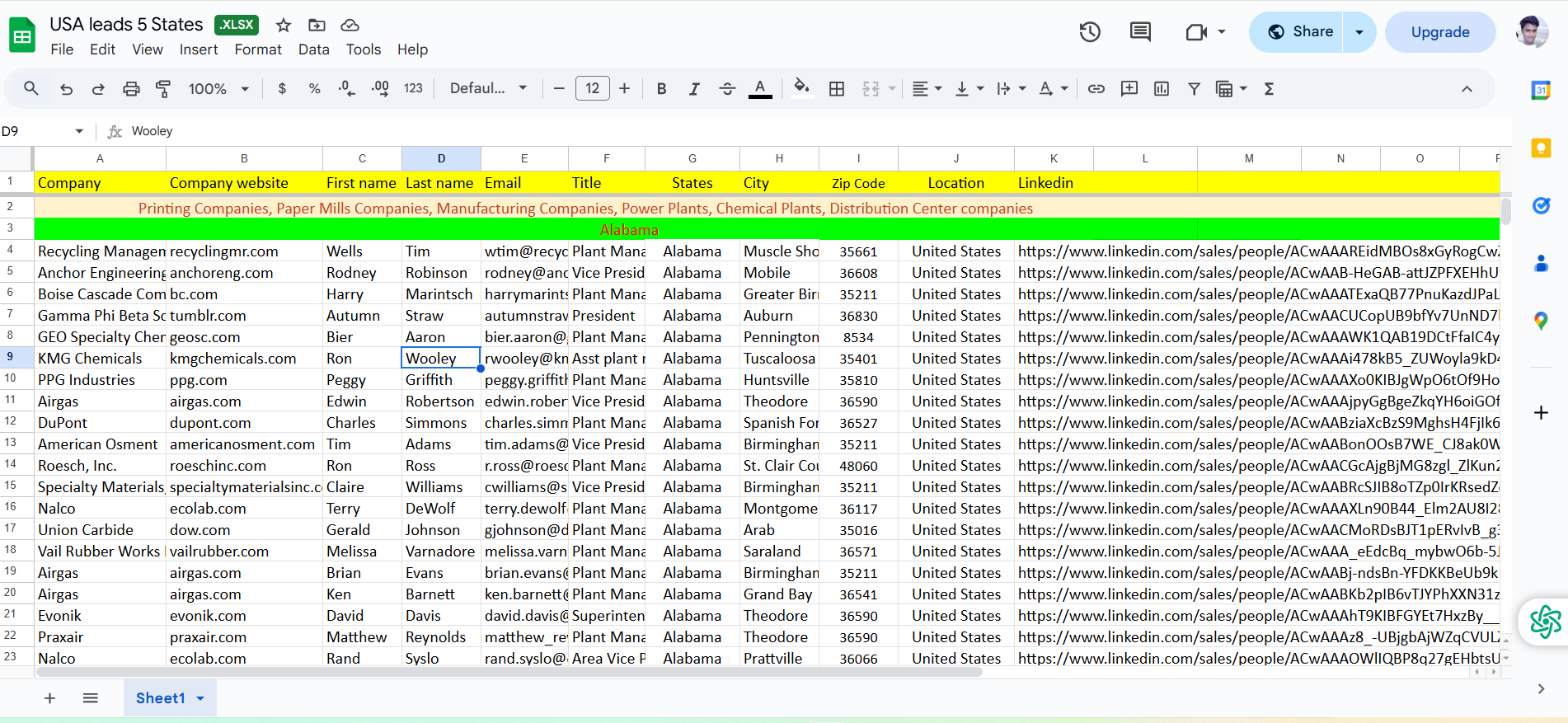
Task: Open Google Maps side panel
Action: pyautogui.click(x=1541, y=322)
